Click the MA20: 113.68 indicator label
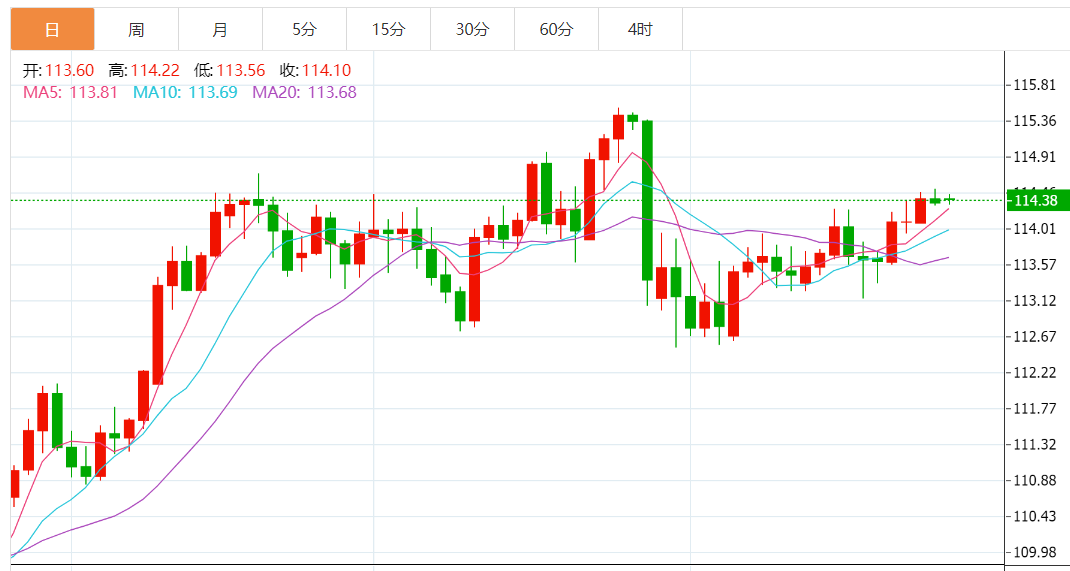 point(304,92)
